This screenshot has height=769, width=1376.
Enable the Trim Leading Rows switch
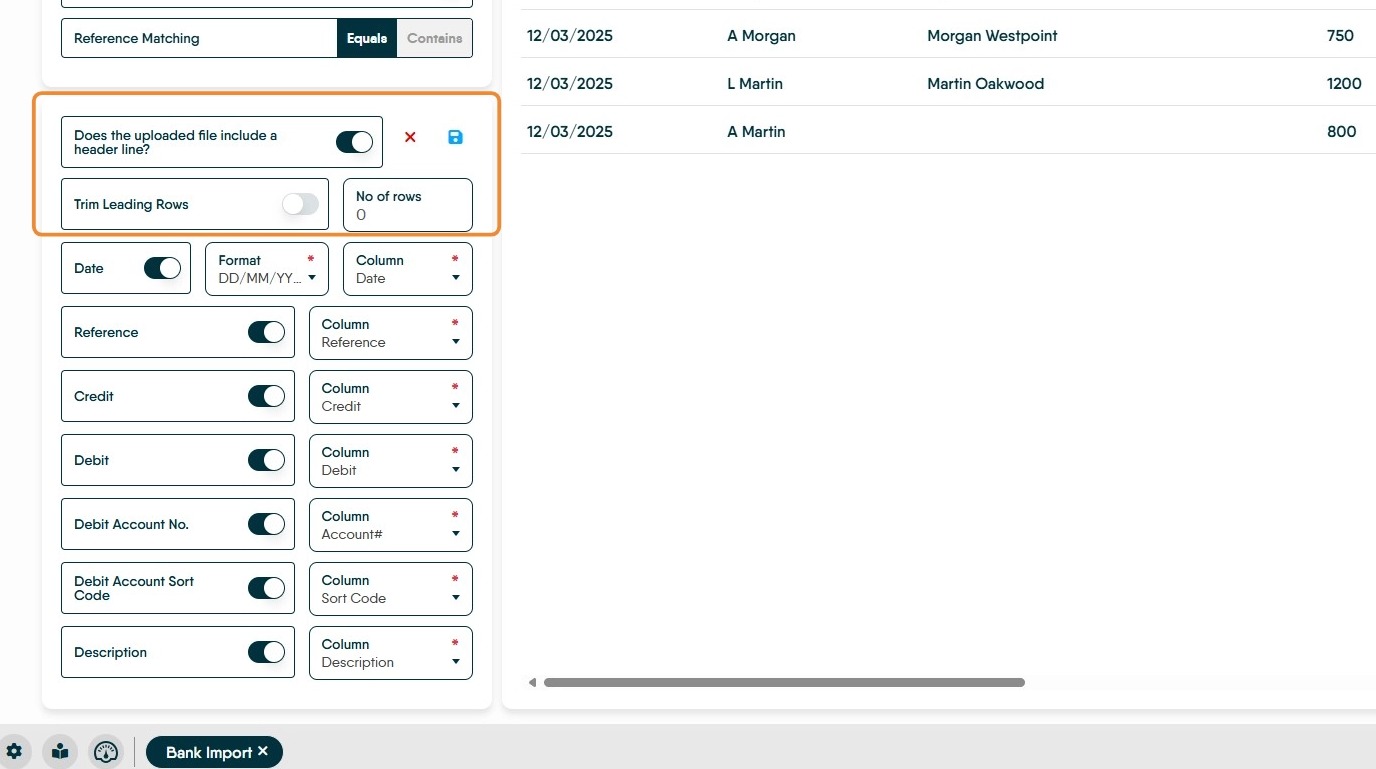tap(300, 204)
